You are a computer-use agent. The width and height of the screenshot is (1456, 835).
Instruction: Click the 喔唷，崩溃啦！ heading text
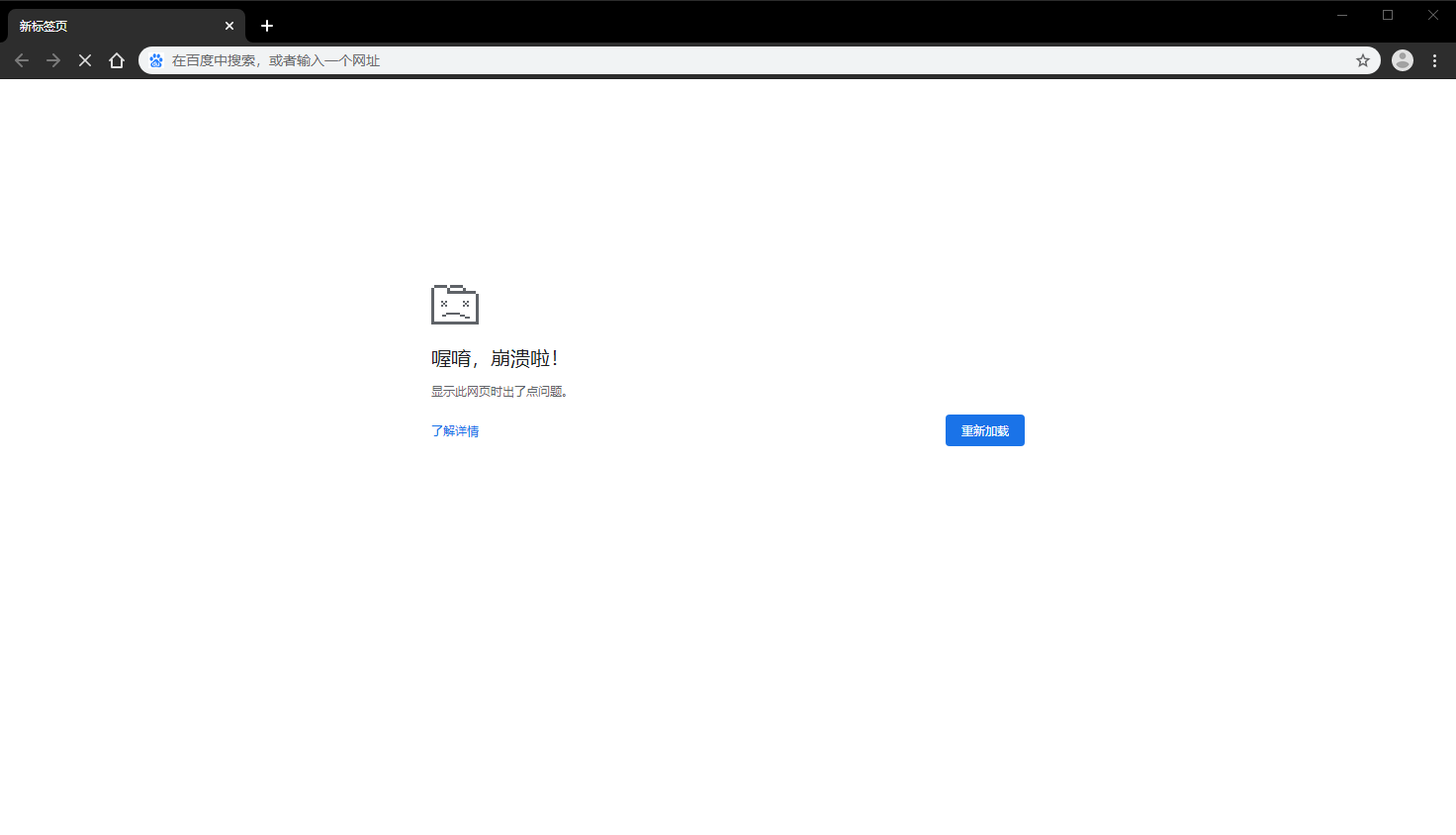pyautogui.click(x=495, y=358)
